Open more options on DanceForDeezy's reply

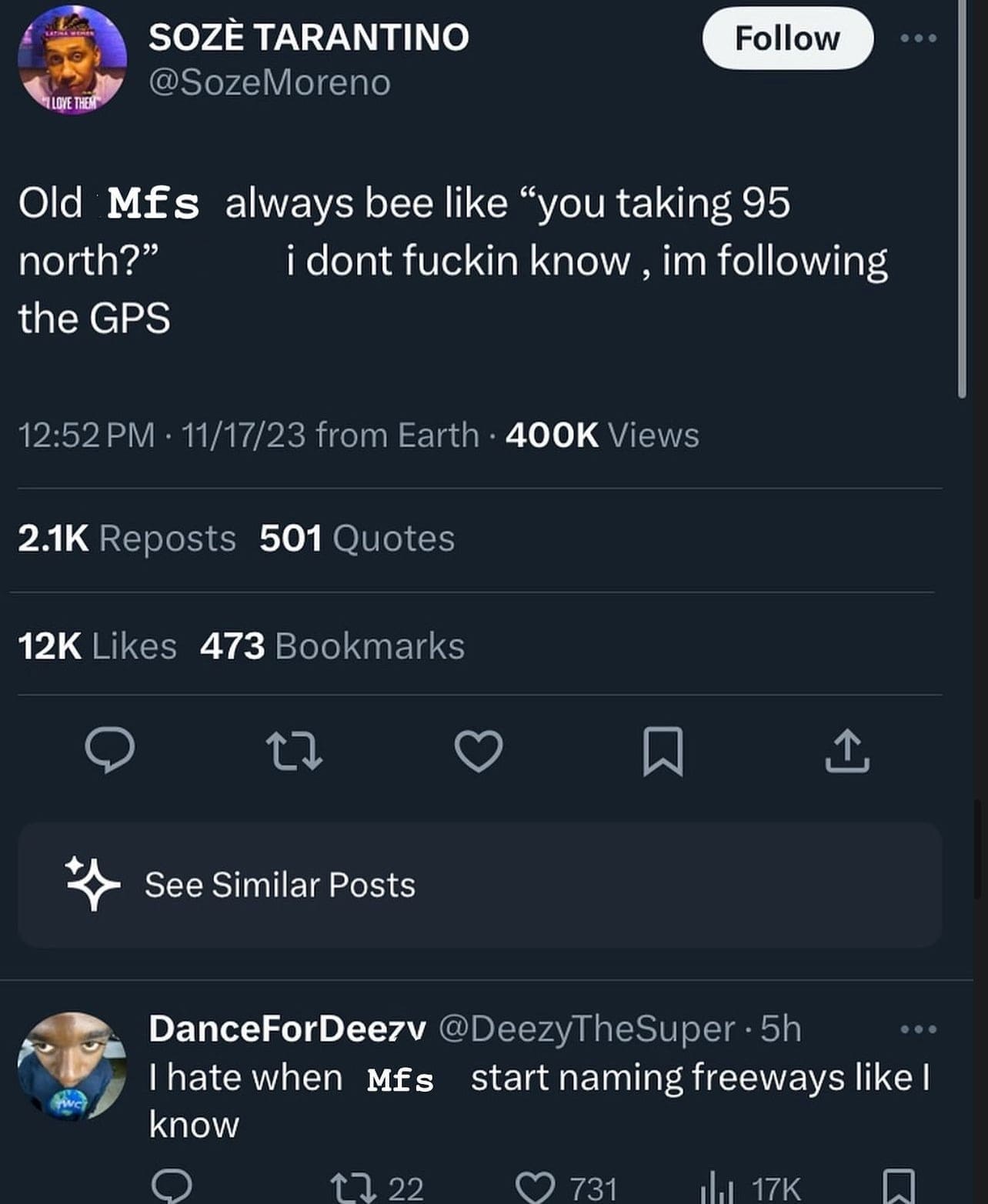pos(920,1029)
